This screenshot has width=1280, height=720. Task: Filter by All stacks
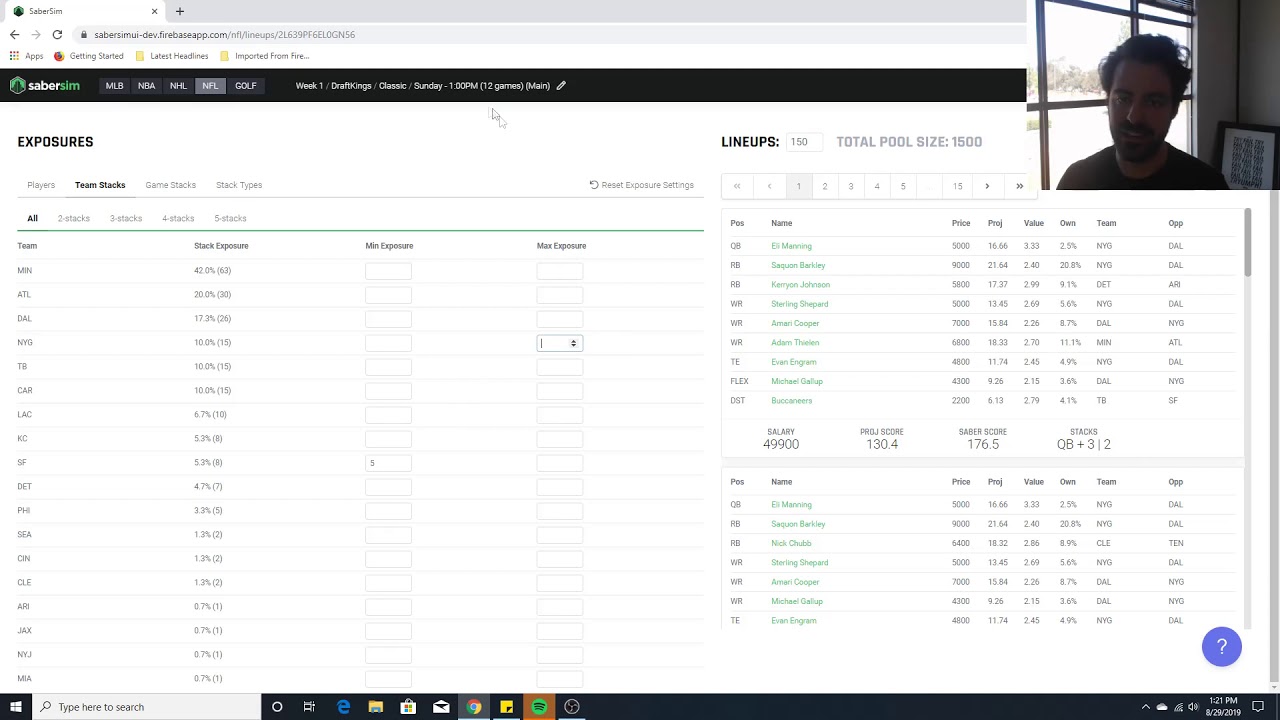[x=32, y=218]
